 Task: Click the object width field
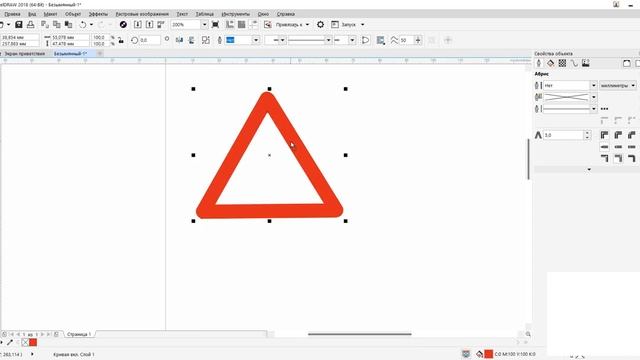point(70,37)
